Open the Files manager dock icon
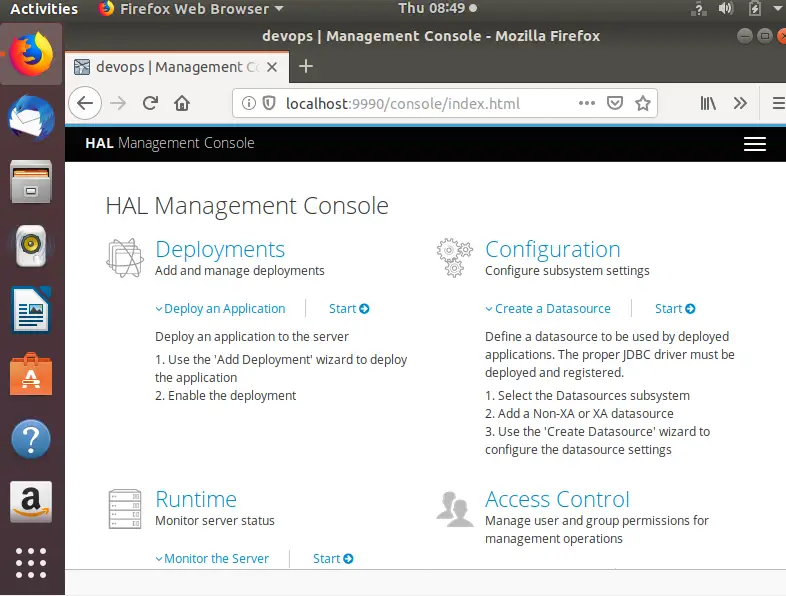Screen dimensions: 786x596 (31, 181)
